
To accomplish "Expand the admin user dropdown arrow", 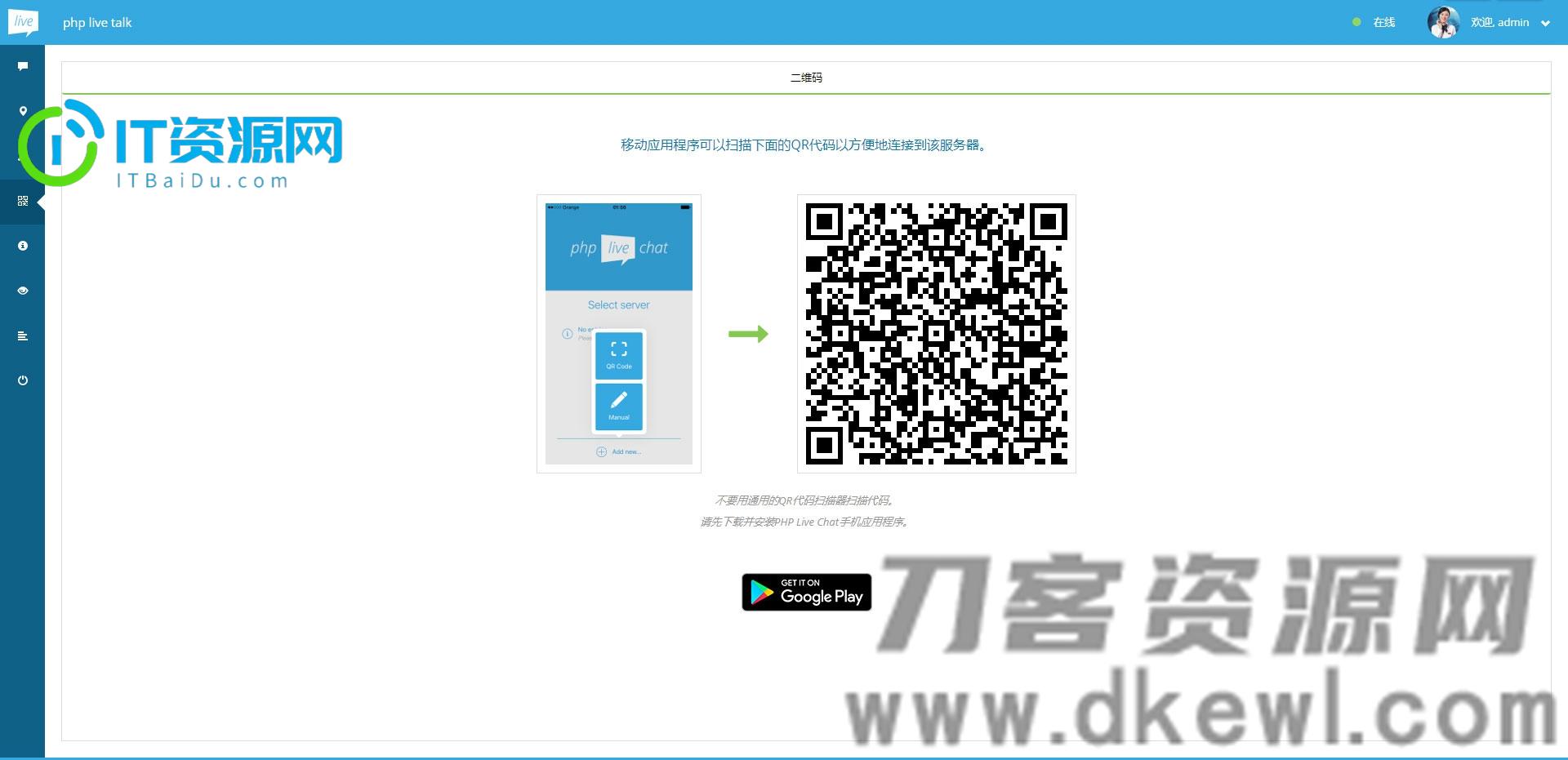I will tap(1545, 24).
